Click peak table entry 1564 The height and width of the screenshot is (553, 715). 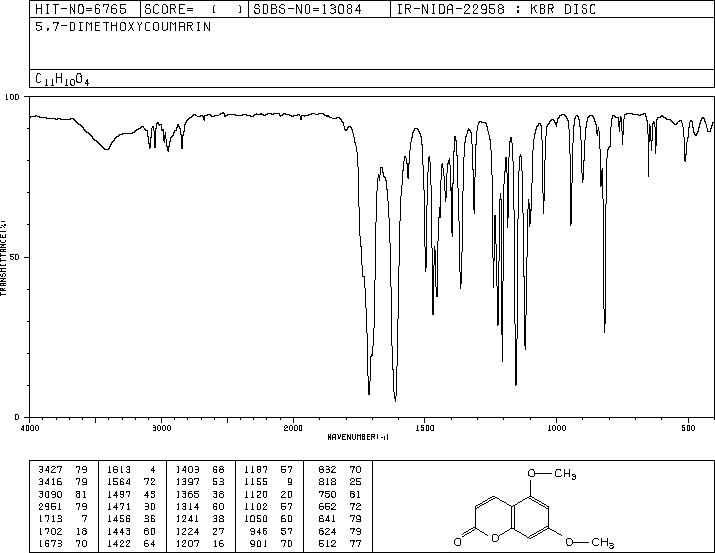[119, 482]
